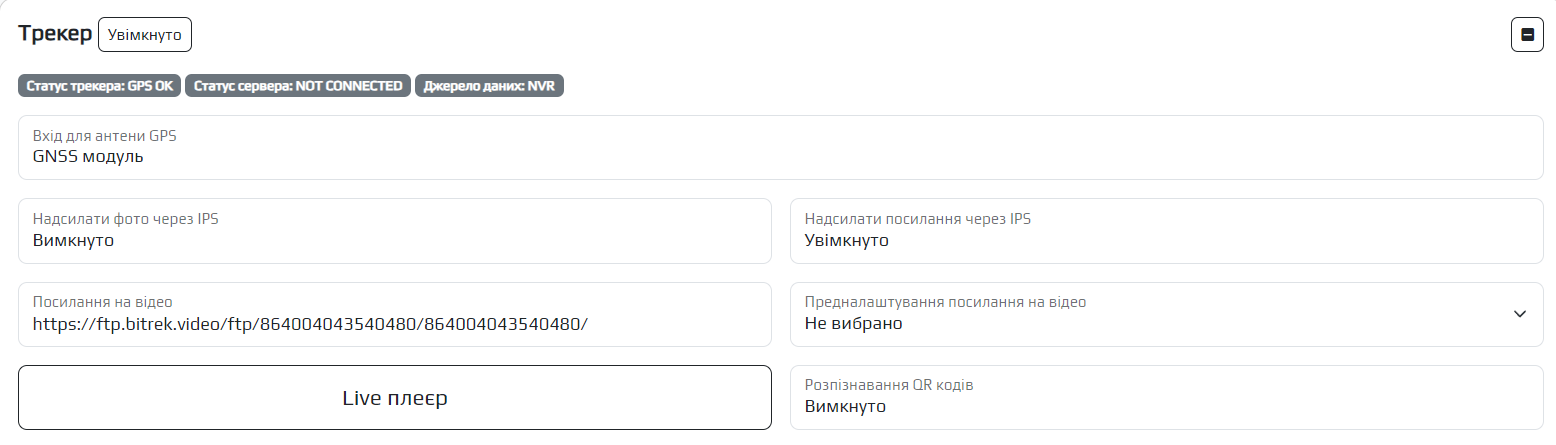
Task: Toggle the Увімкнуто button beside Трекер
Action: tap(145, 35)
